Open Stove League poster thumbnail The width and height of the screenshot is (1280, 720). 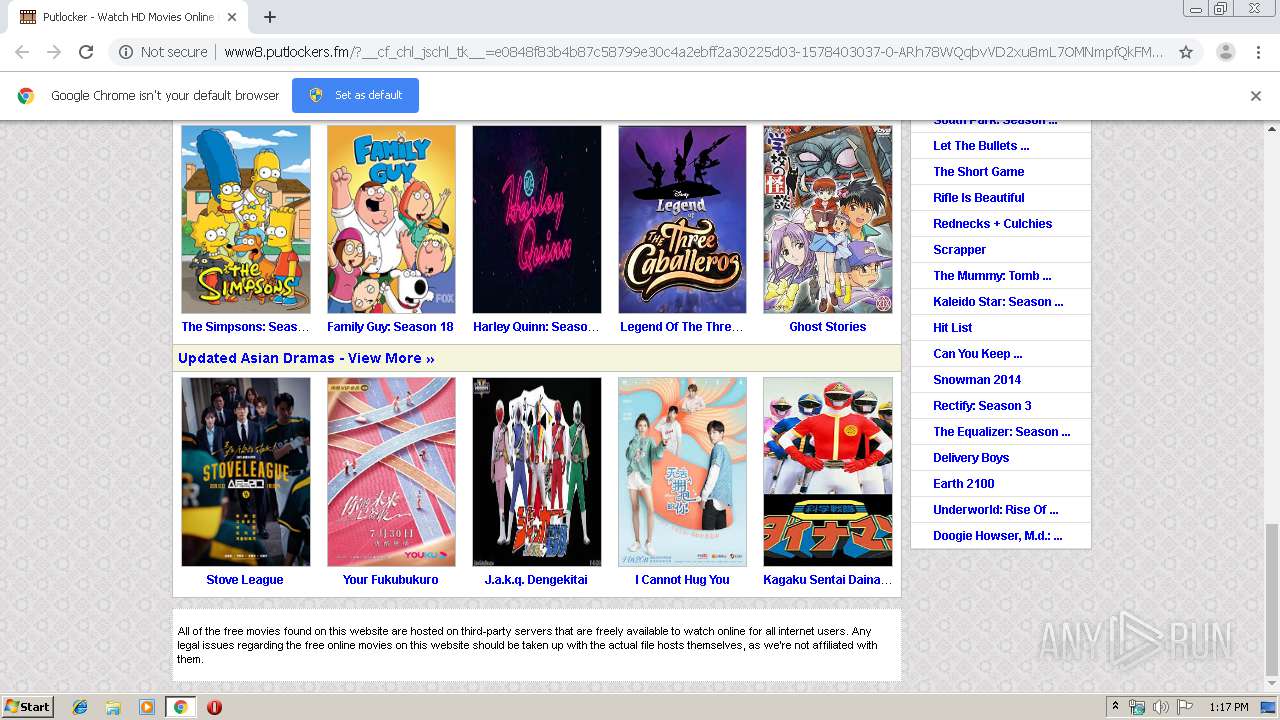[x=246, y=472]
